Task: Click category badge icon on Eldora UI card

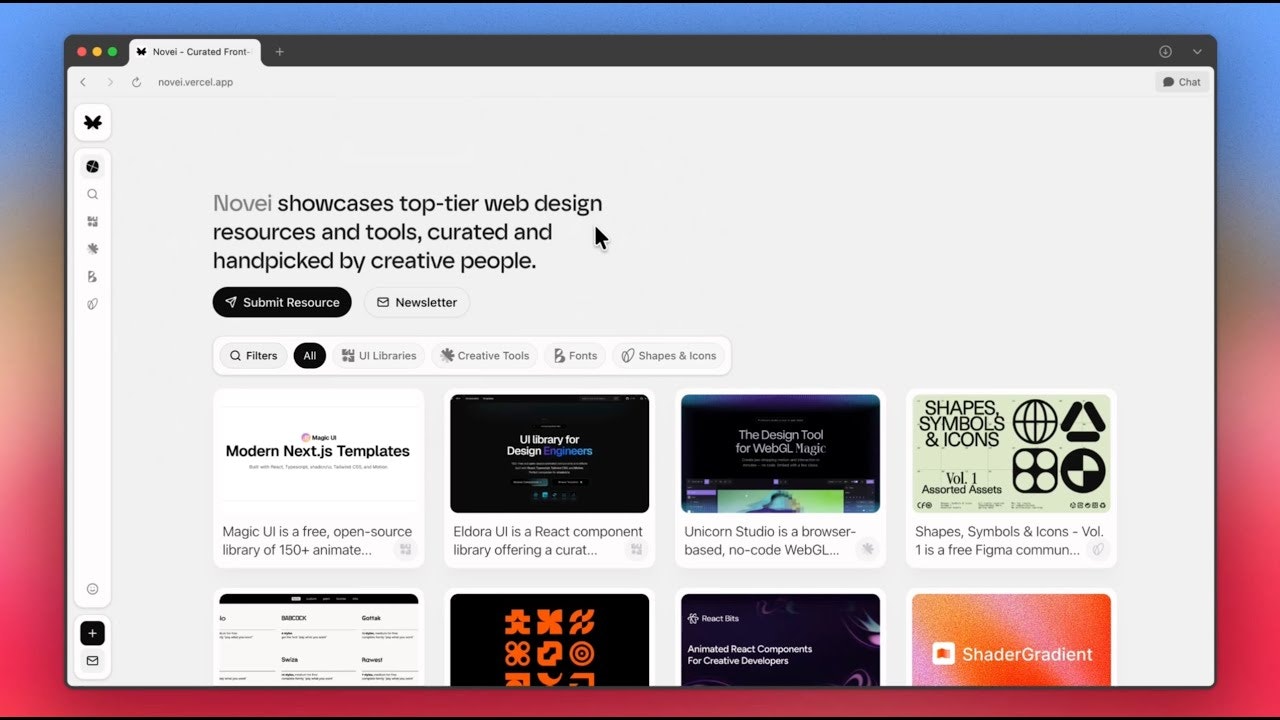Action: (636, 549)
